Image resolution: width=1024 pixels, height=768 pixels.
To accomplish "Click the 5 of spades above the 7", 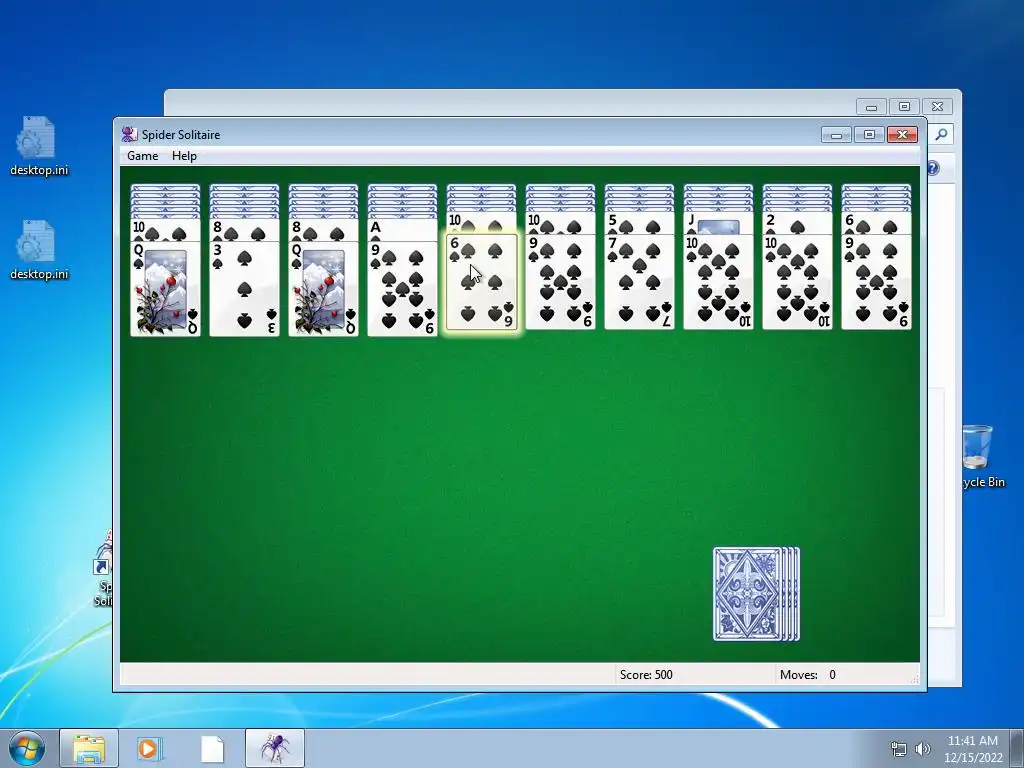I will click(639, 223).
